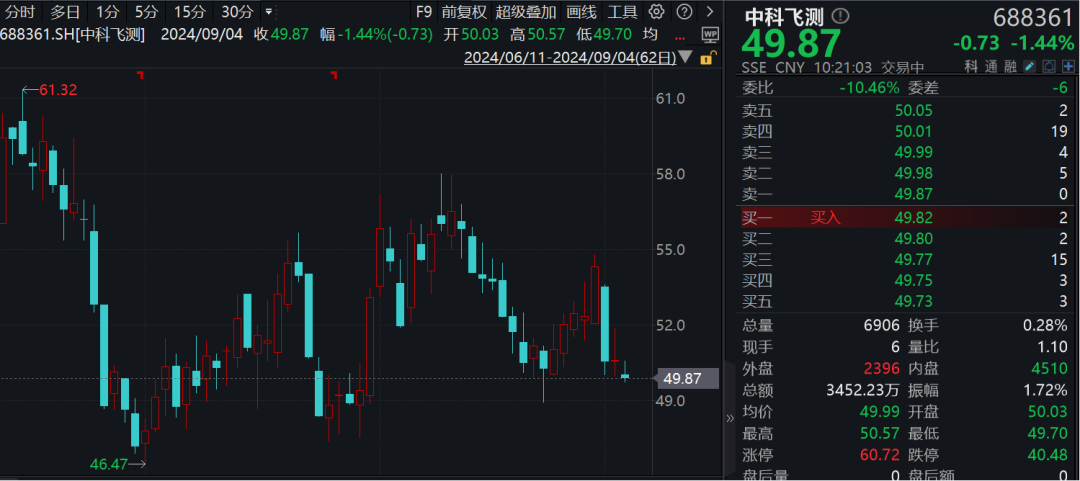Click the red ellipsis after 均

point(681,37)
